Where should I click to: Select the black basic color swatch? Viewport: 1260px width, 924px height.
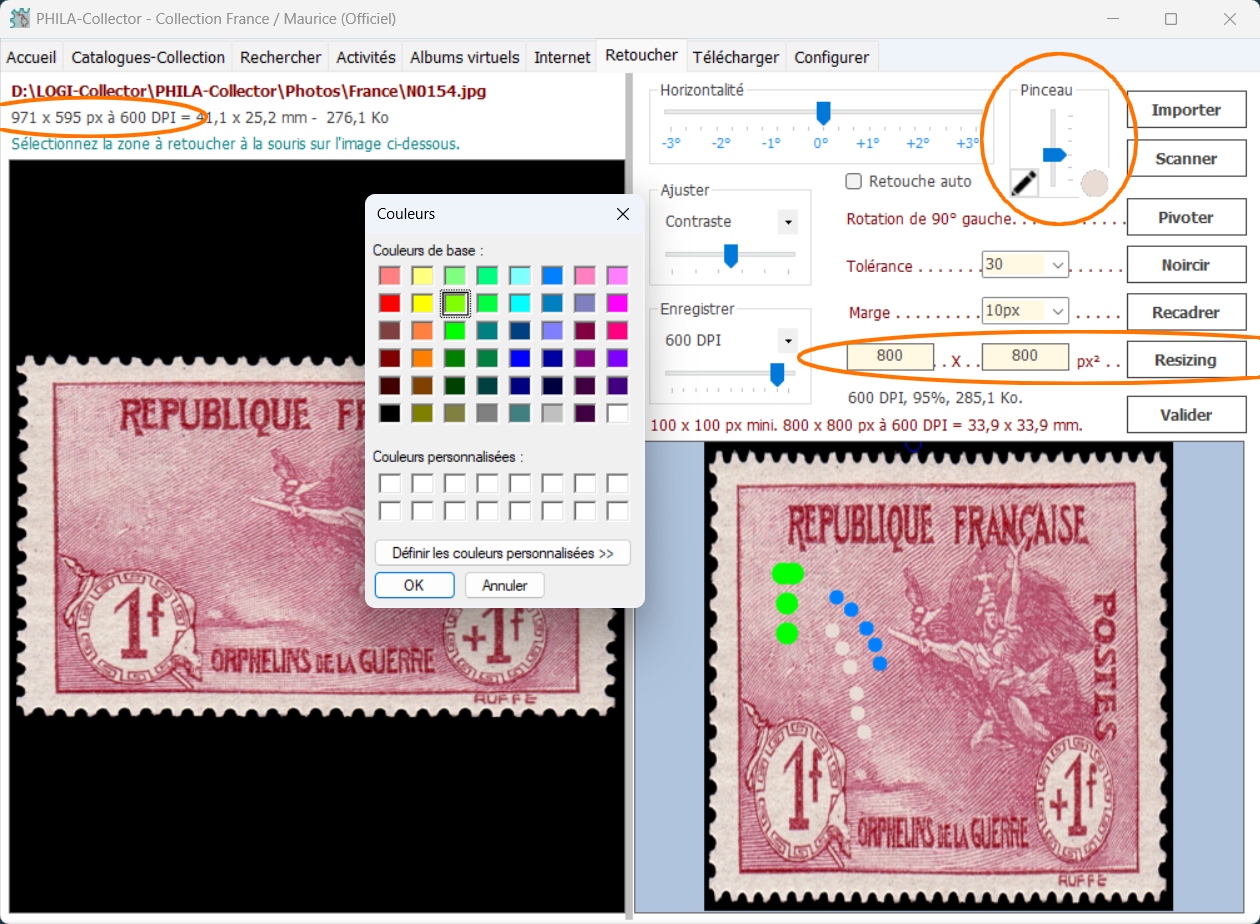click(x=390, y=412)
